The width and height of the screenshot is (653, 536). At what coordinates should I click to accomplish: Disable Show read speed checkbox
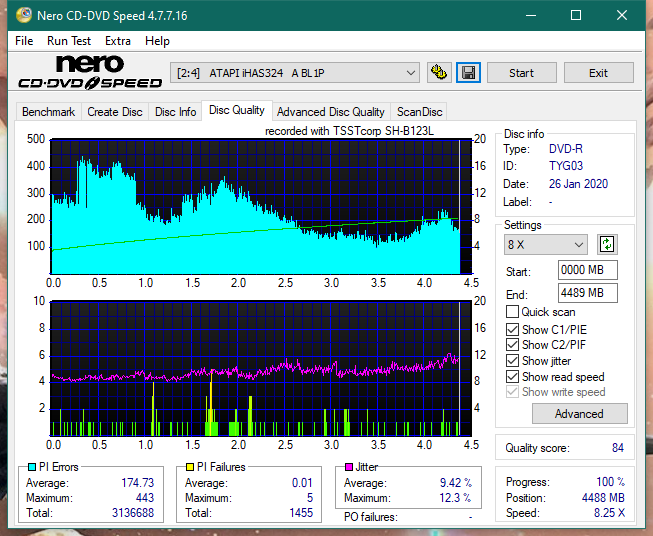512,376
